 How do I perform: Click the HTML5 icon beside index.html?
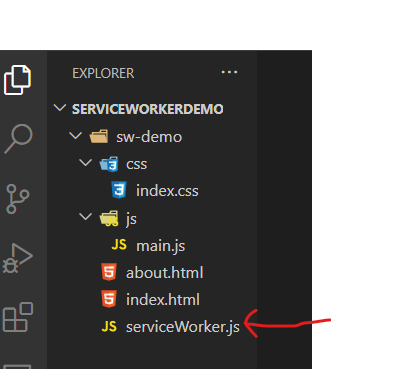coord(109,299)
